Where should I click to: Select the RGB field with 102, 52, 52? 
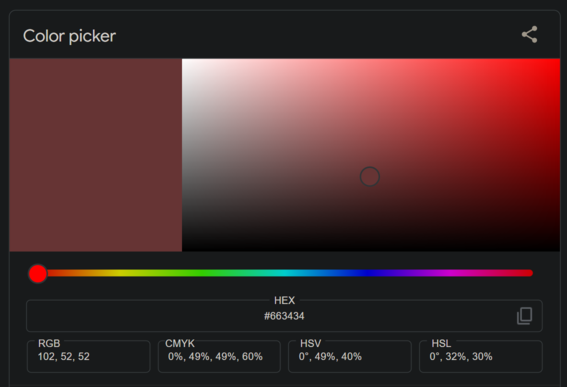(x=89, y=356)
